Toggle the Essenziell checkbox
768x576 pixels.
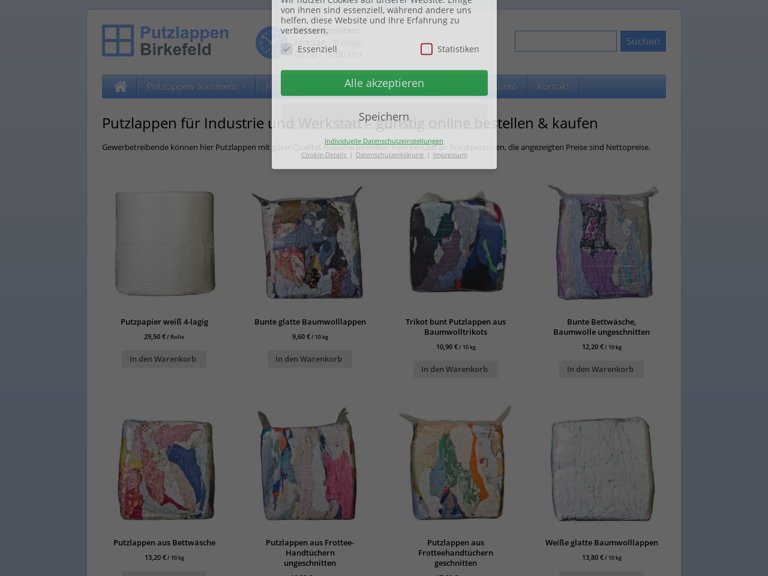tap(287, 49)
